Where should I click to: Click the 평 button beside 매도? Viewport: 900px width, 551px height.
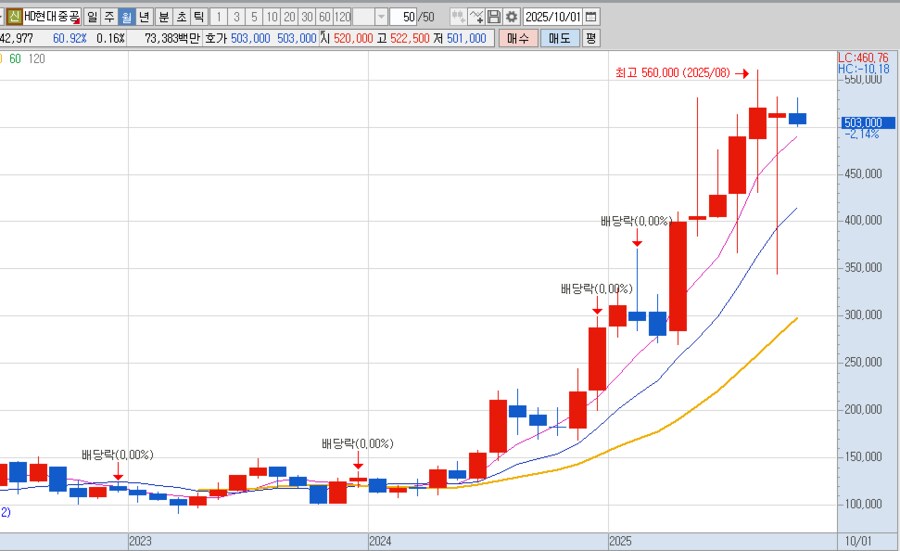click(590, 38)
